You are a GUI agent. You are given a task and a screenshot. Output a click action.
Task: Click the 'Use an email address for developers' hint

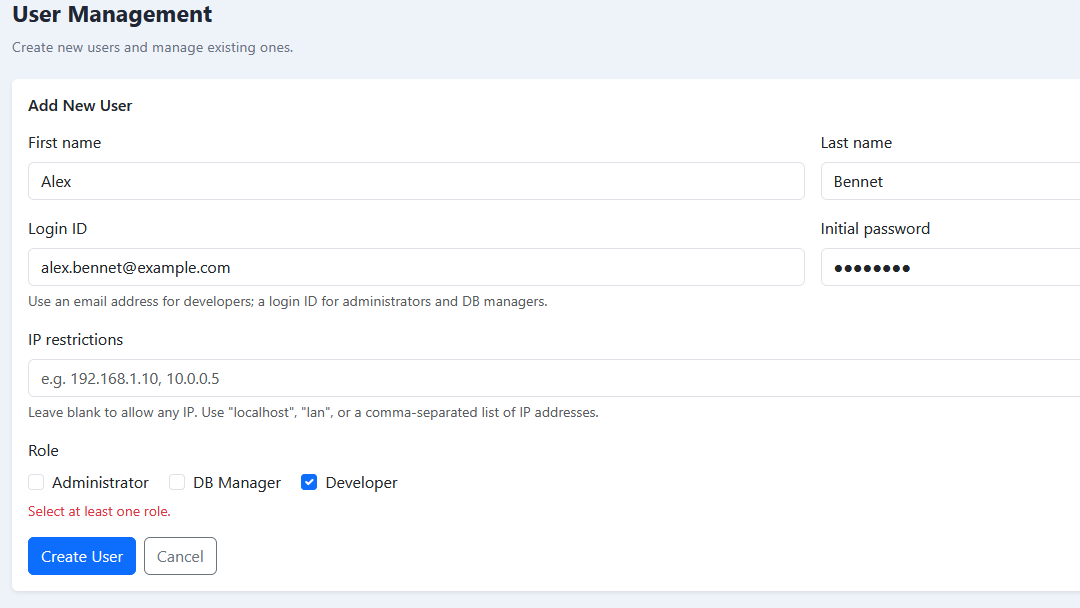click(x=288, y=302)
